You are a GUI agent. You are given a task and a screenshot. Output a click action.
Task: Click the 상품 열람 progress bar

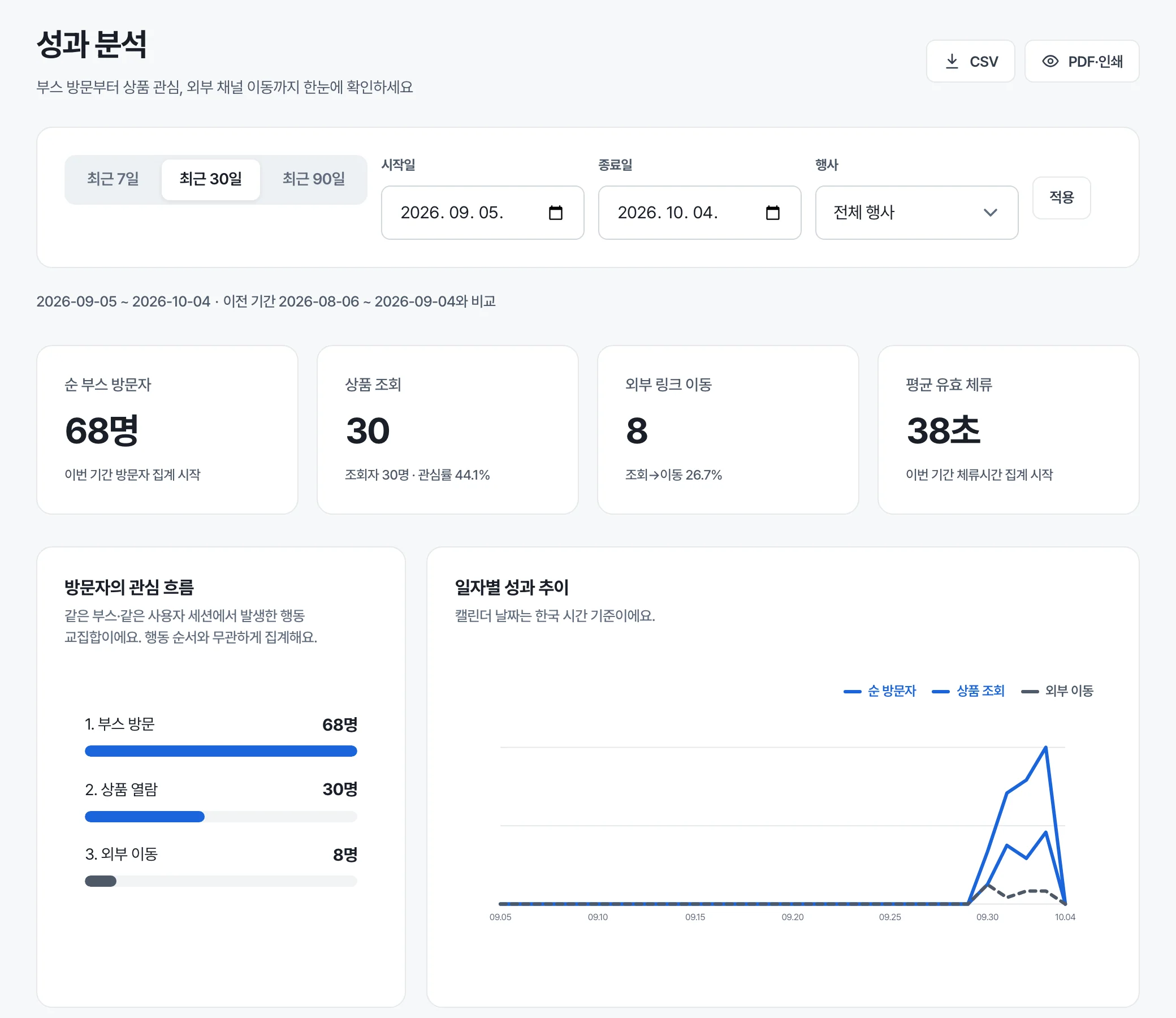(x=221, y=816)
